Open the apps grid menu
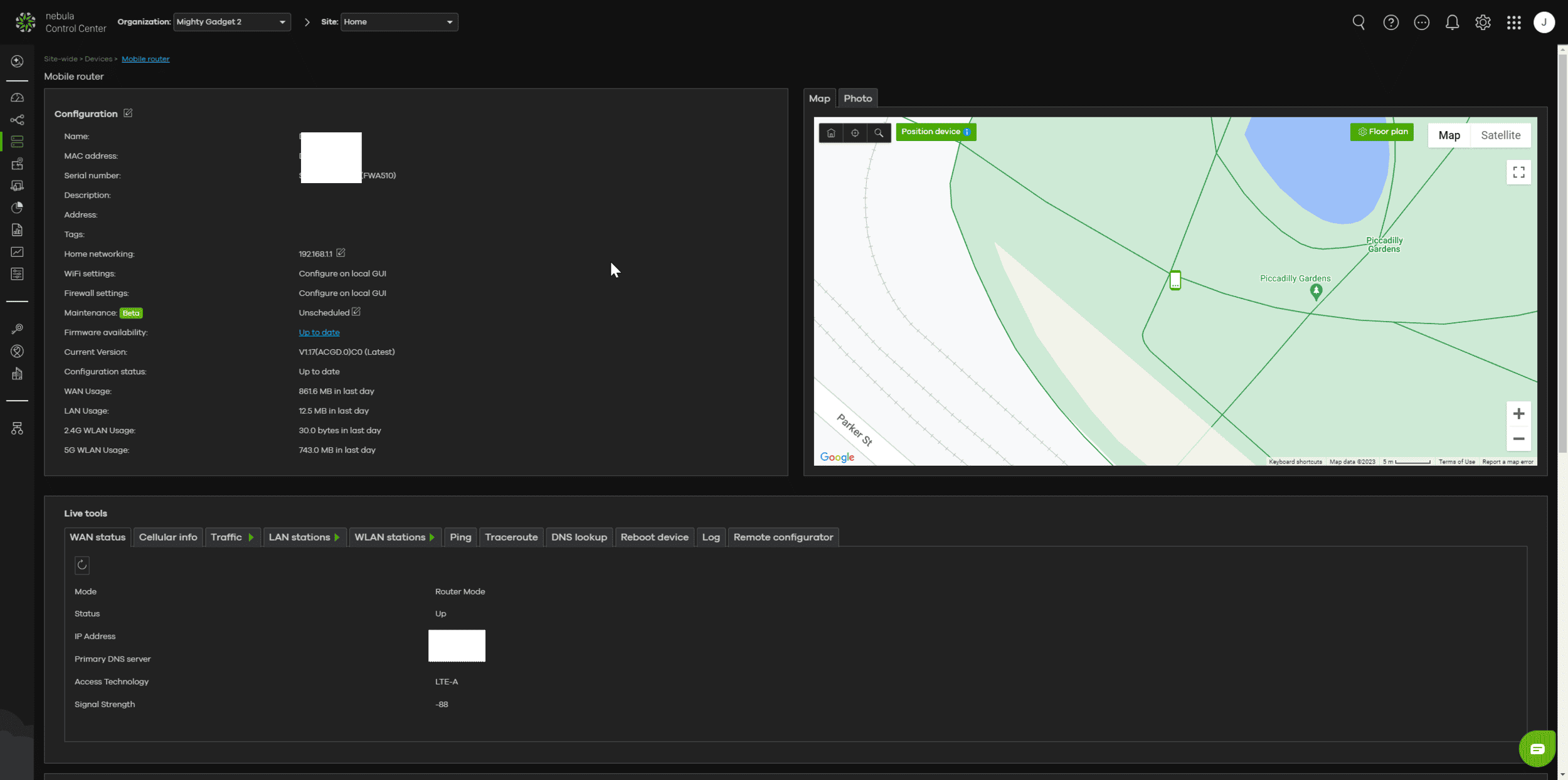The image size is (1568, 780). pyautogui.click(x=1514, y=23)
